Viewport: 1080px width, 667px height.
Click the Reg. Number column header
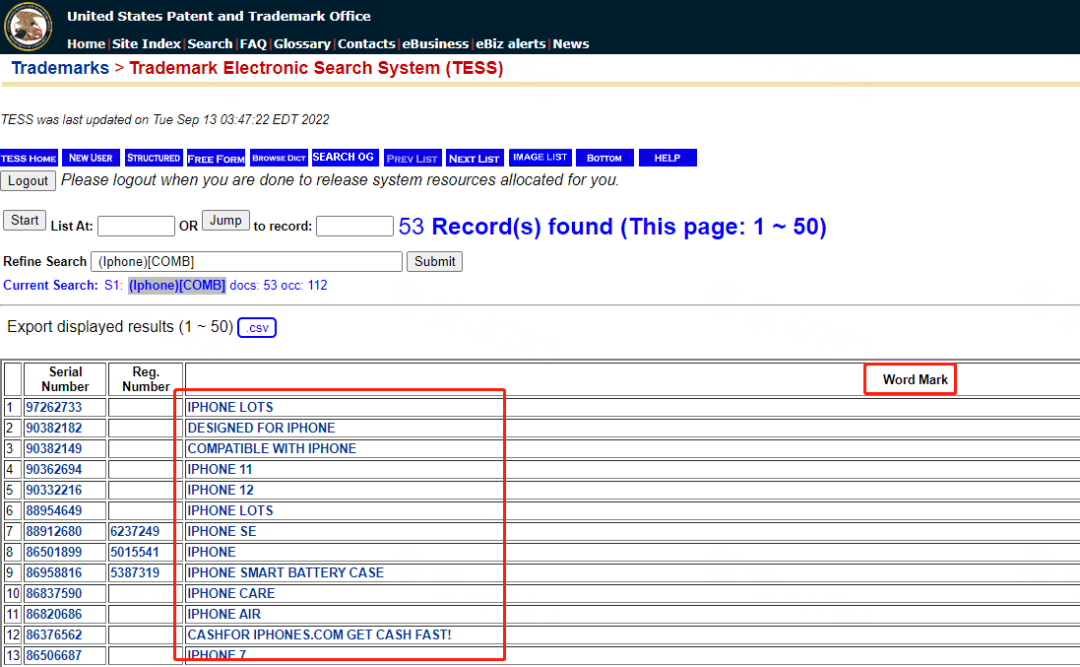pos(145,379)
